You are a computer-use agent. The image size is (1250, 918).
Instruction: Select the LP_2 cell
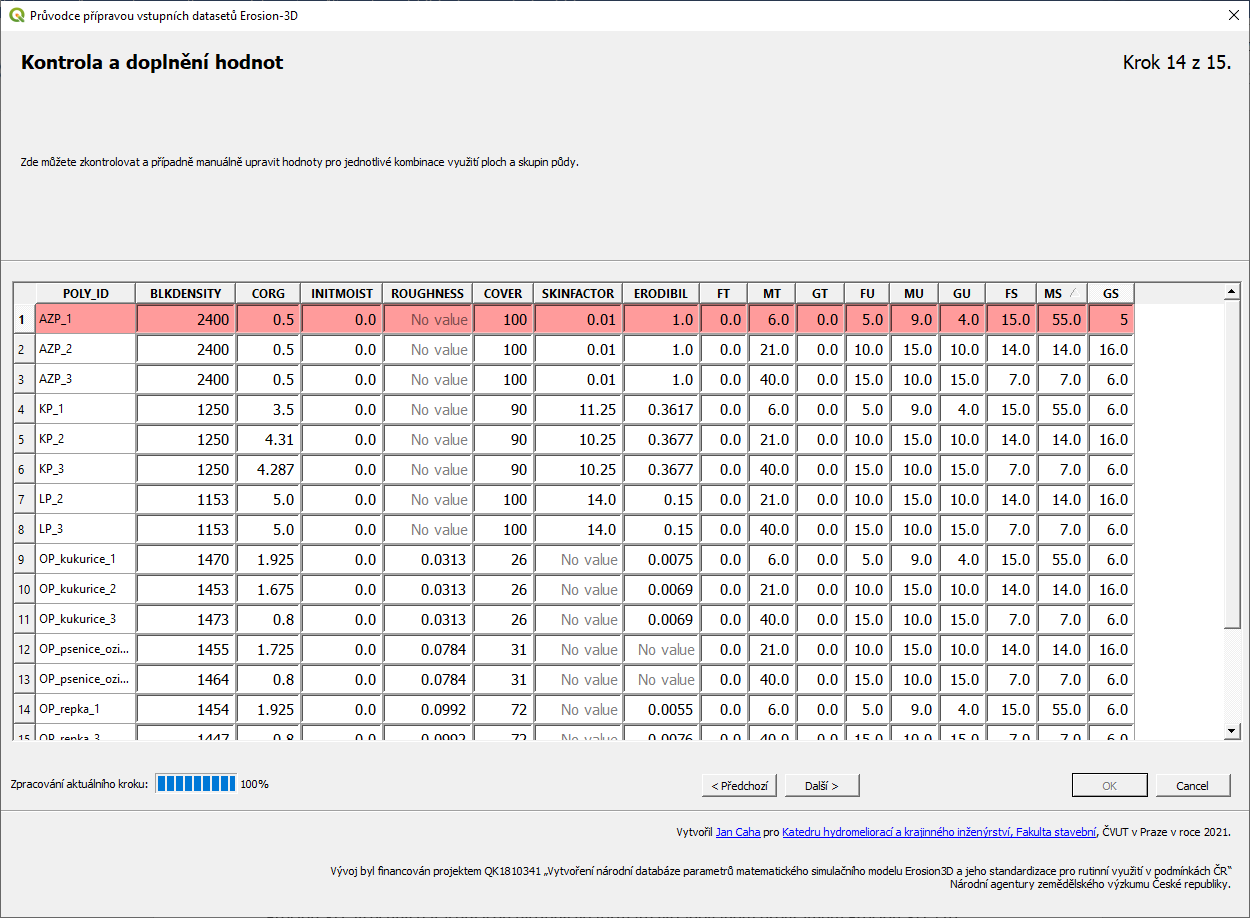[x=86, y=499]
